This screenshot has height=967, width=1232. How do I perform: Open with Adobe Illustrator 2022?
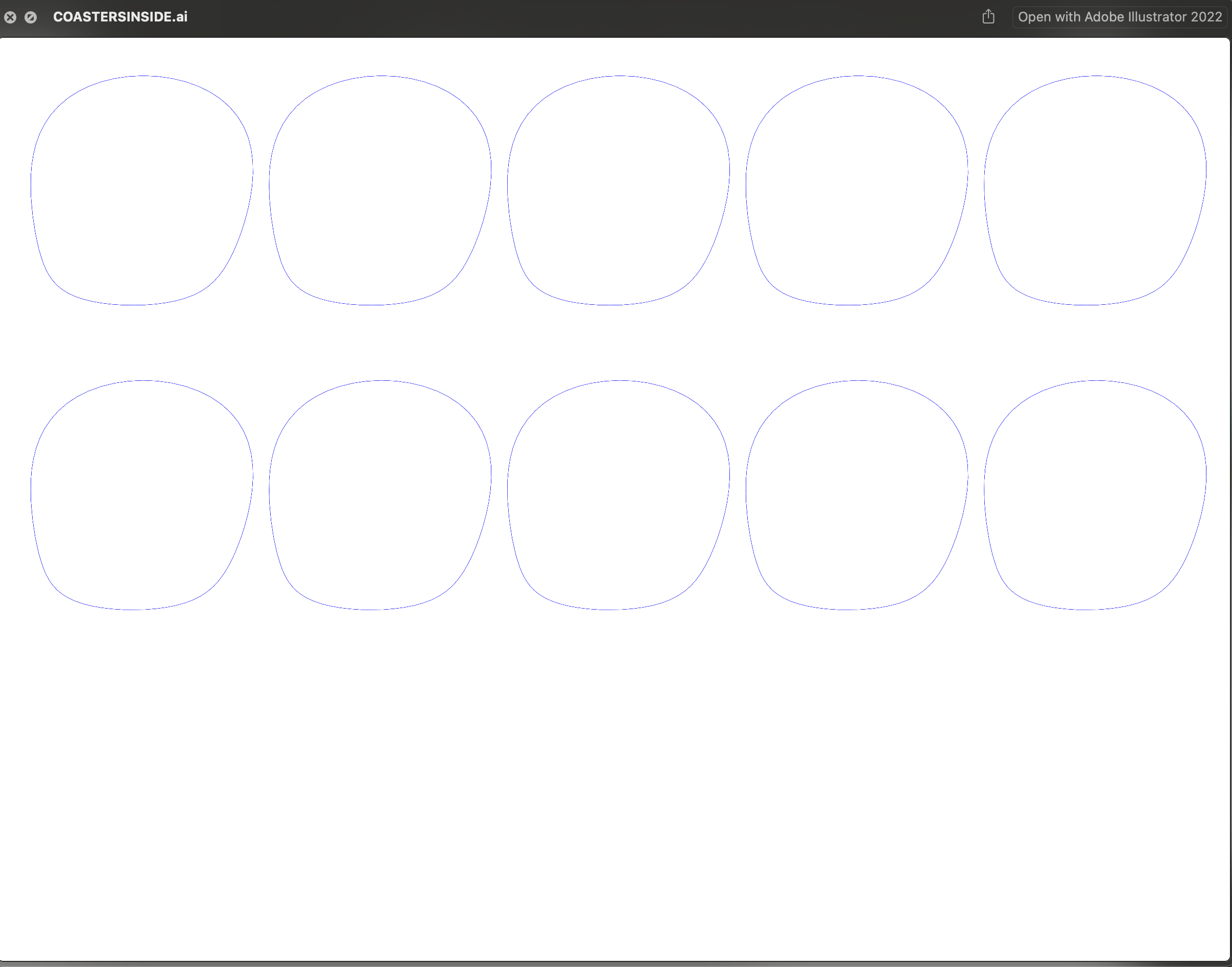1119,17
